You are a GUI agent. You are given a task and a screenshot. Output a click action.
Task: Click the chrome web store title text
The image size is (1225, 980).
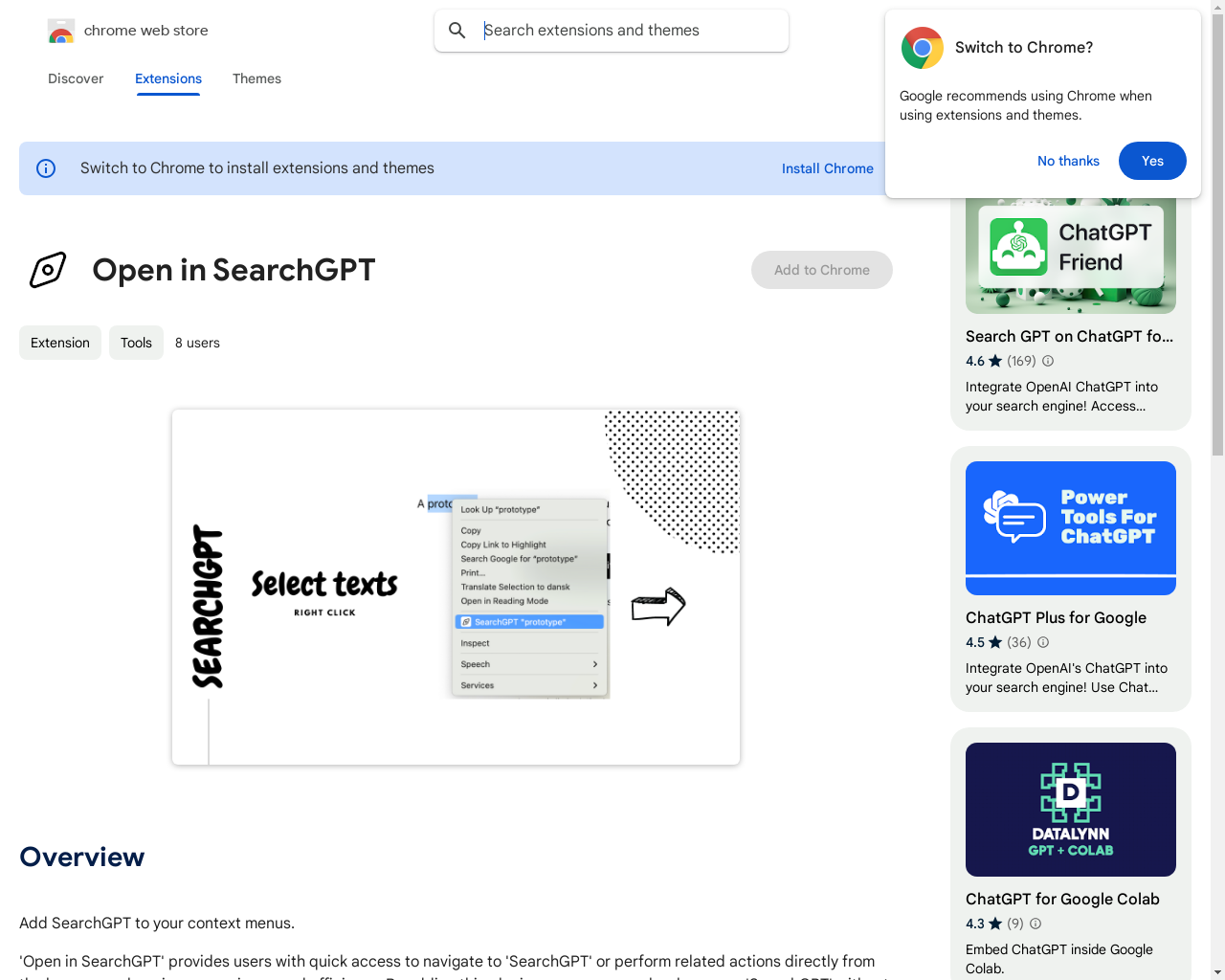[146, 31]
